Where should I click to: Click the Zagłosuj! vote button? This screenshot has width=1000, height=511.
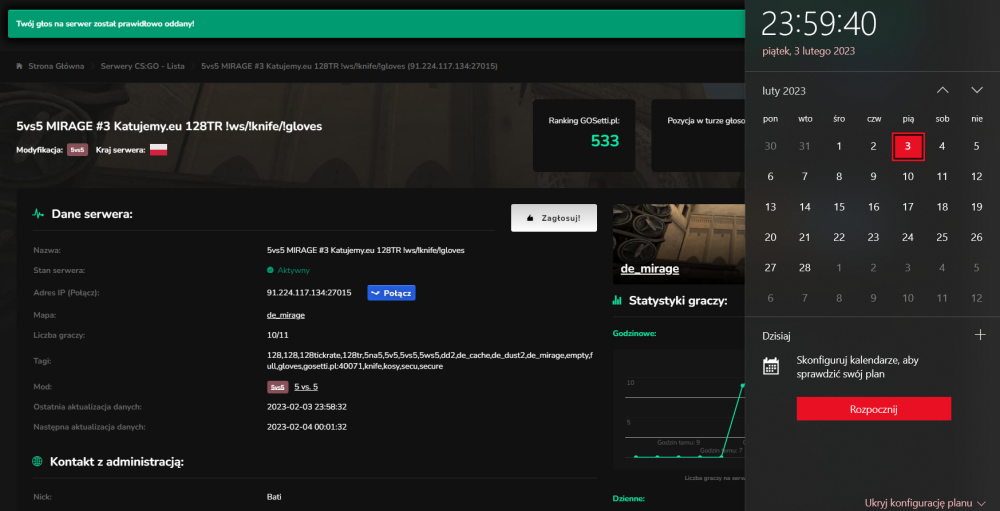pyautogui.click(x=554, y=218)
